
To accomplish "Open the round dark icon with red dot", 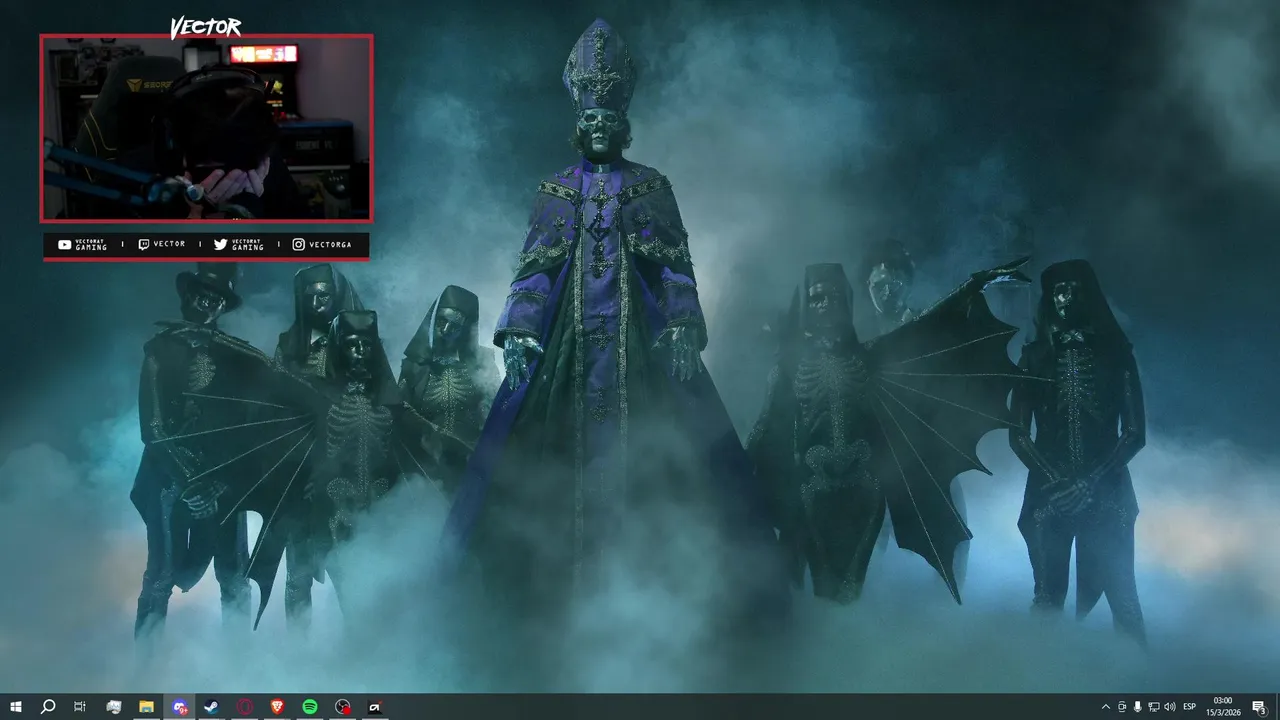I will pos(343,707).
